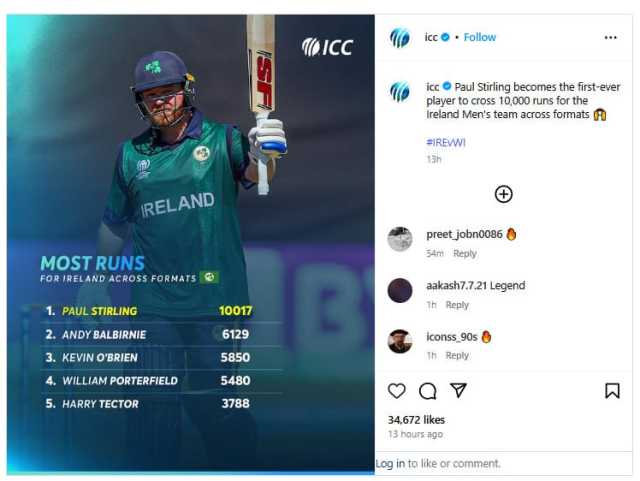The image size is (640, 481).
Task: Reply to aakash7.7.21 Legend comment
Action: 457,305
